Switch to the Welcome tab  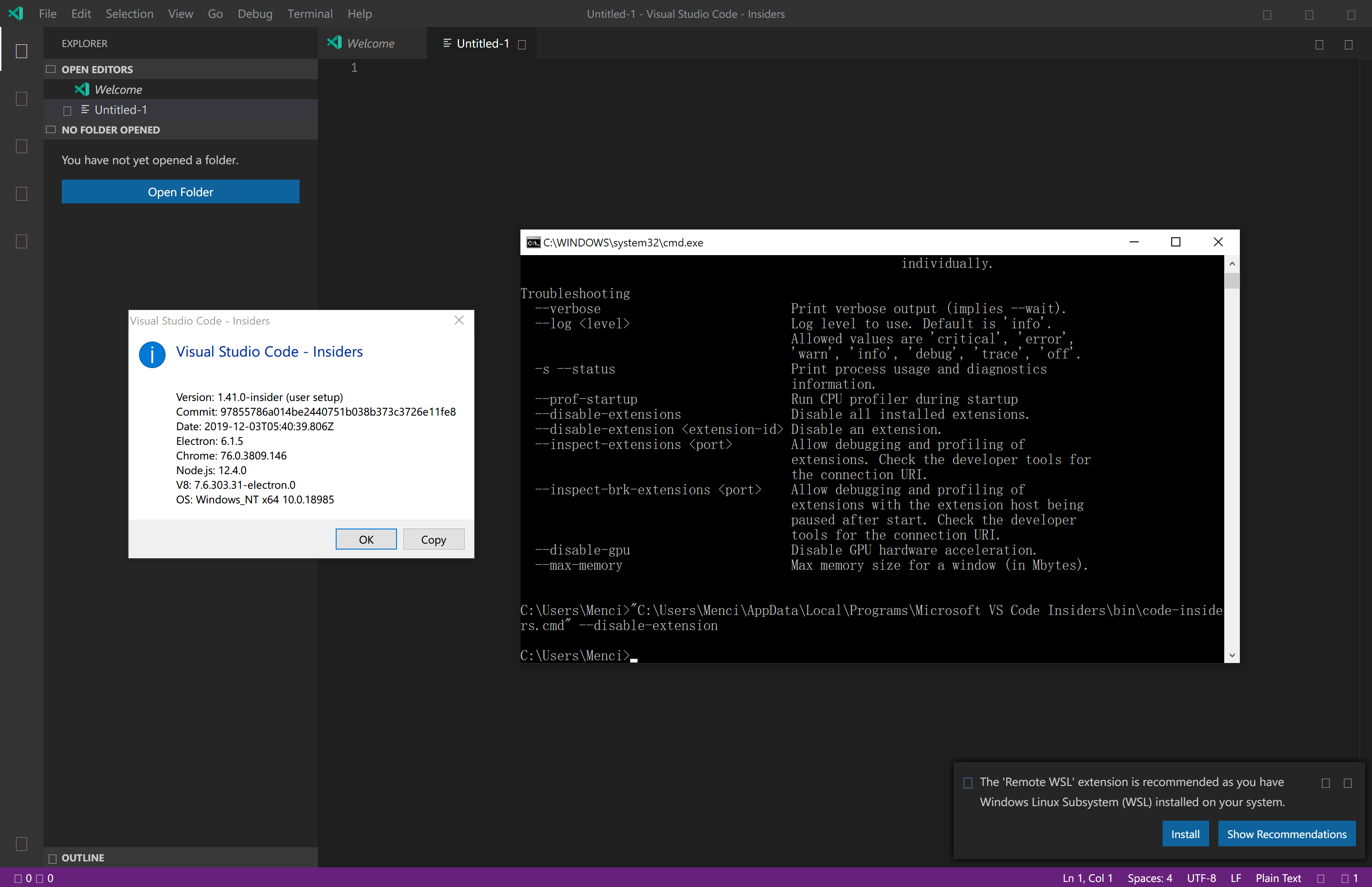(370, 43)
